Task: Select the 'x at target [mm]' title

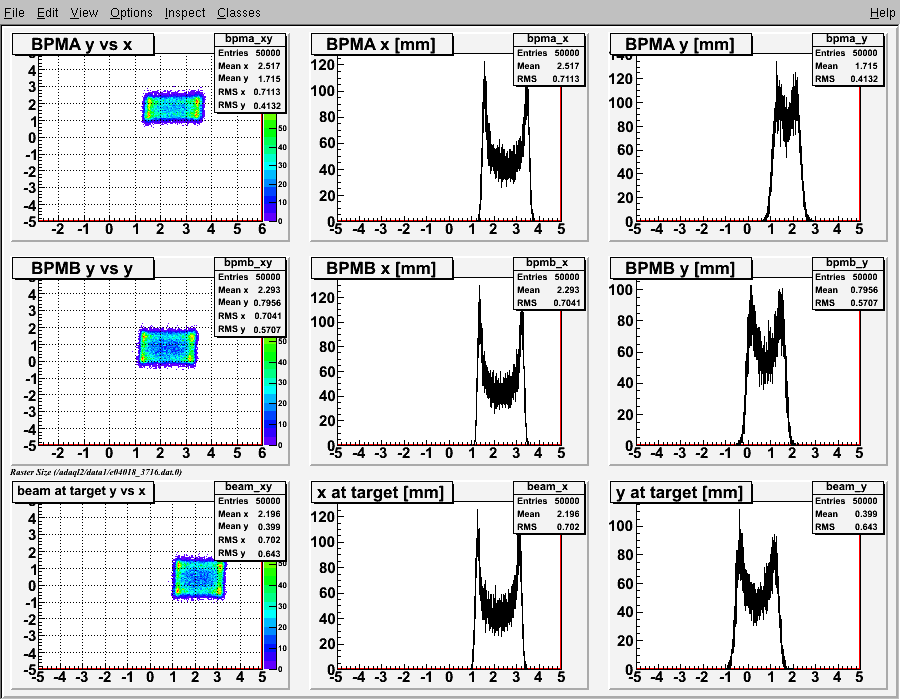Action: pyautogui.click(x=382, y=492)
